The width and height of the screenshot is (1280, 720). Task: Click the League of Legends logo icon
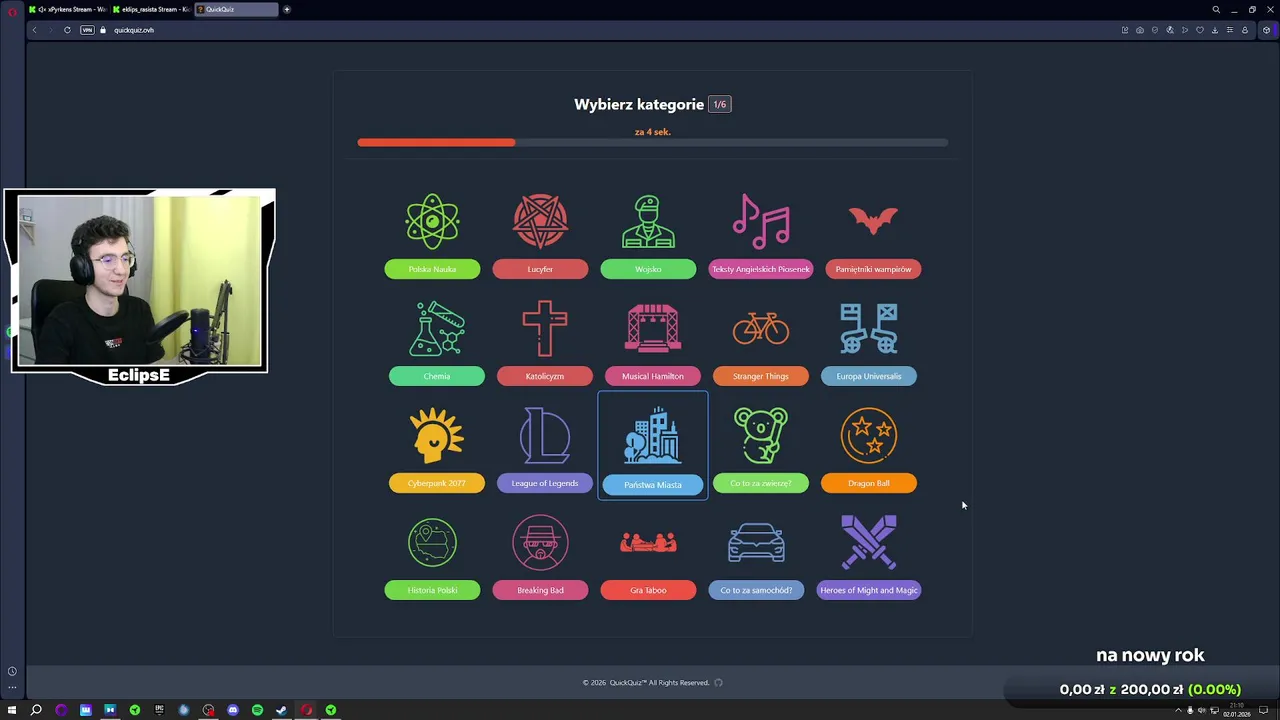tap(545, 436)
